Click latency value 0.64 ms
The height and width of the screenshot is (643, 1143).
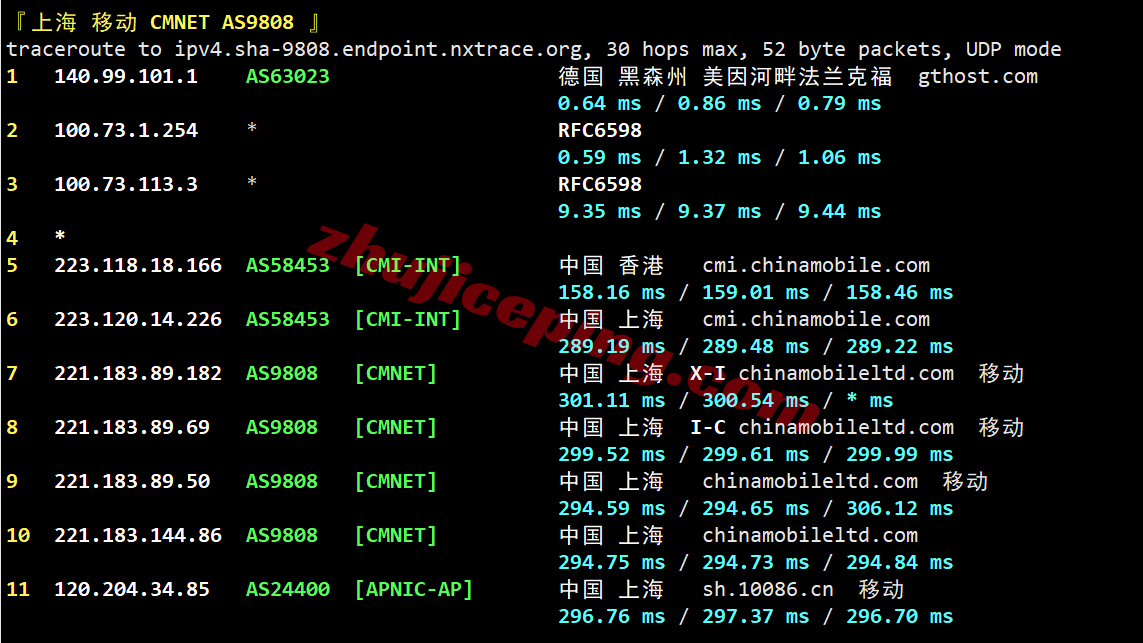(x=599, y=104)
